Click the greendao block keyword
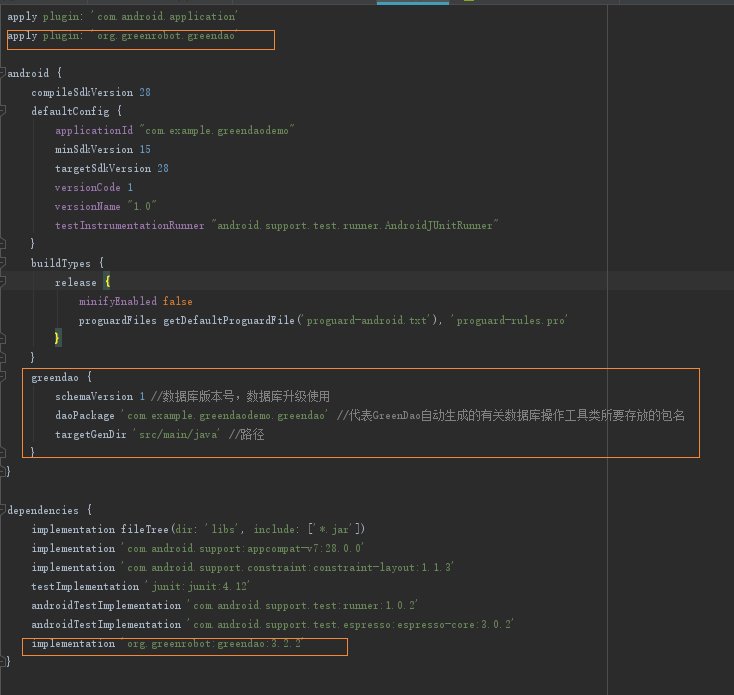 (x=55, y=377)
